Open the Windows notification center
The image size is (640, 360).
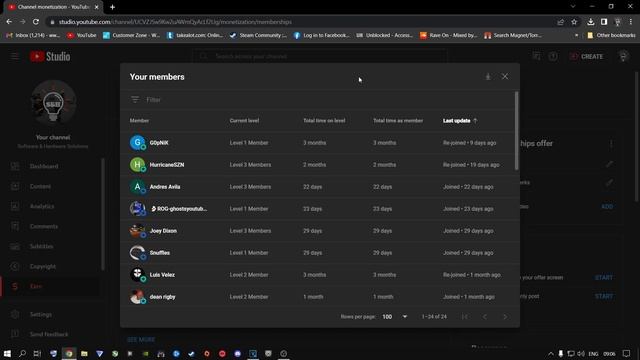627,353
